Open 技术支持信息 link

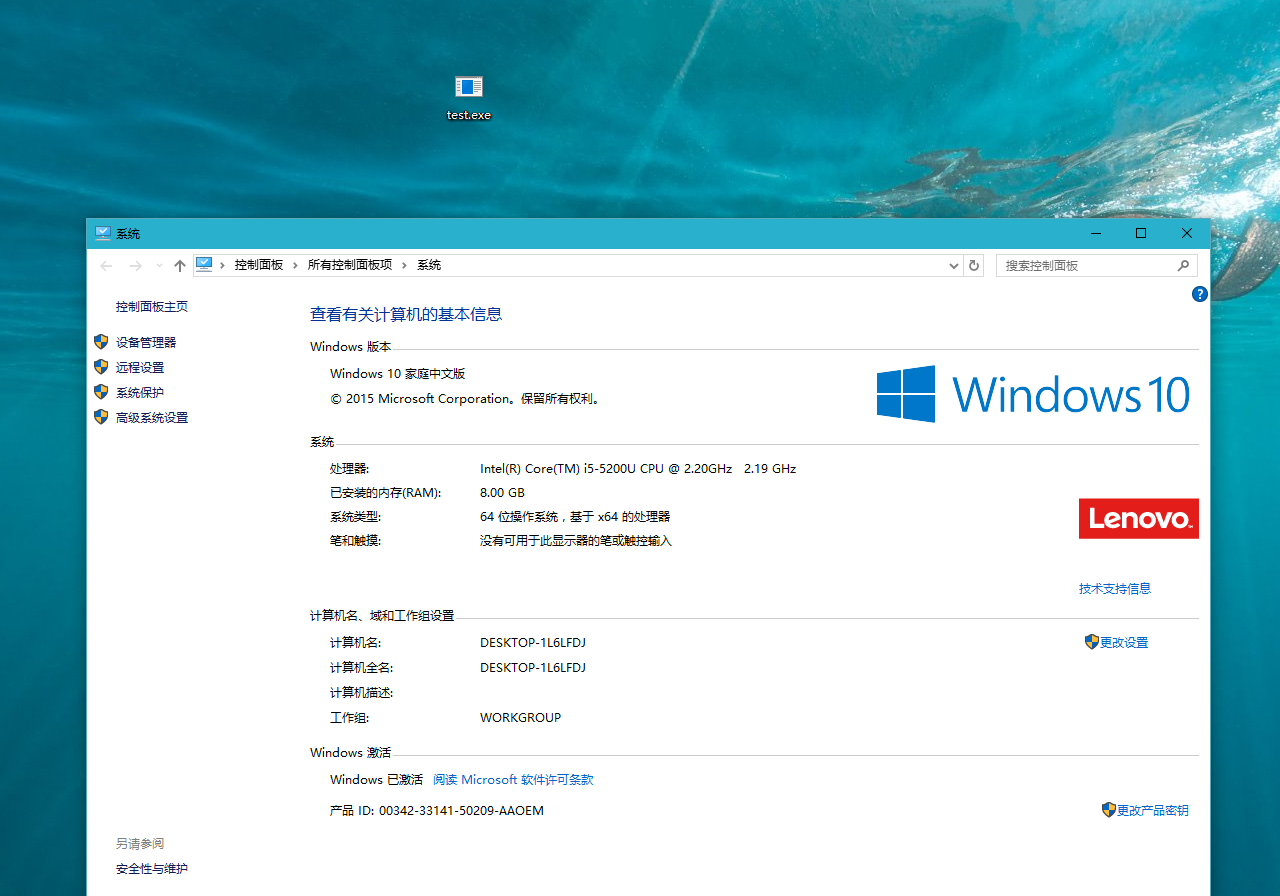click(x=1115, y=589)
